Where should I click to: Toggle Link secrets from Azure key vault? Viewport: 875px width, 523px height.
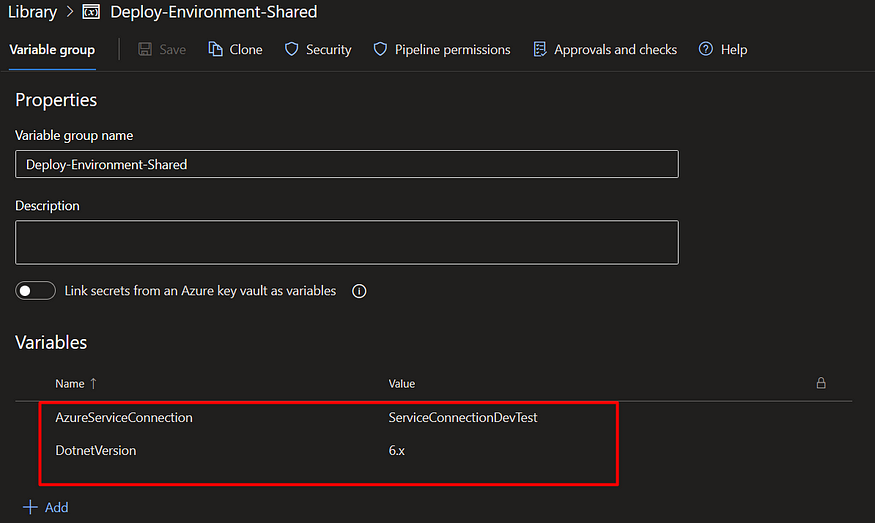point(35,291)
